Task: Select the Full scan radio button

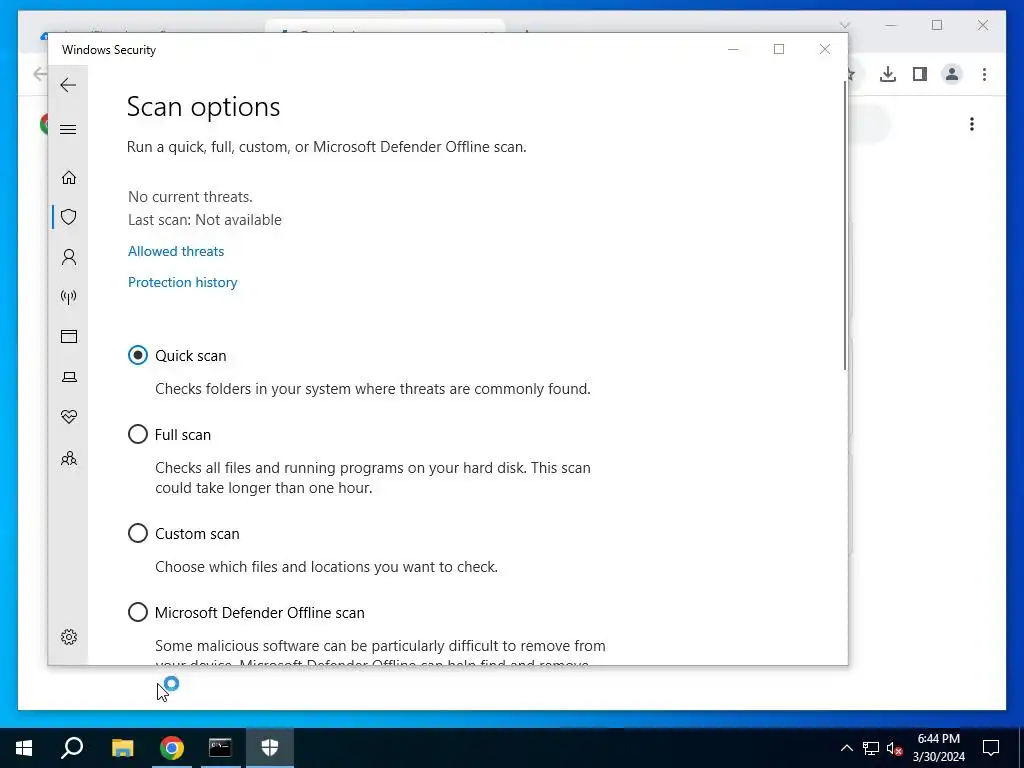Action: tap(138, 434)
